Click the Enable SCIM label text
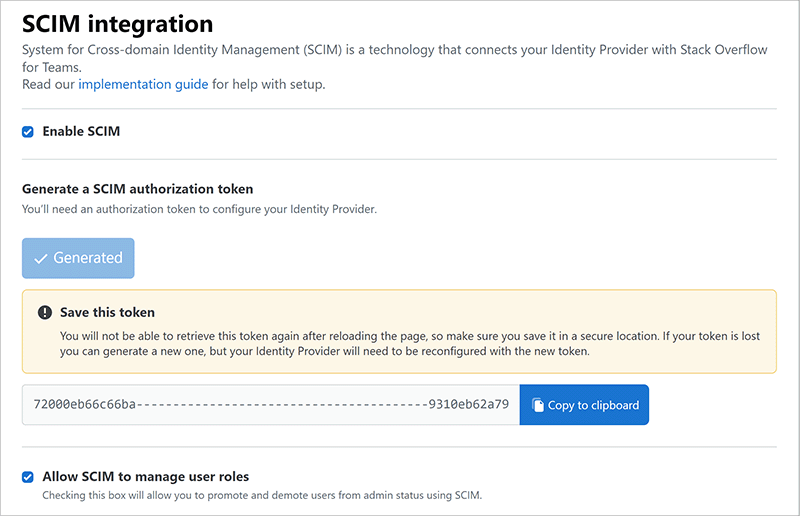Viewport: 800px width, 516px height. click(81, 132)
